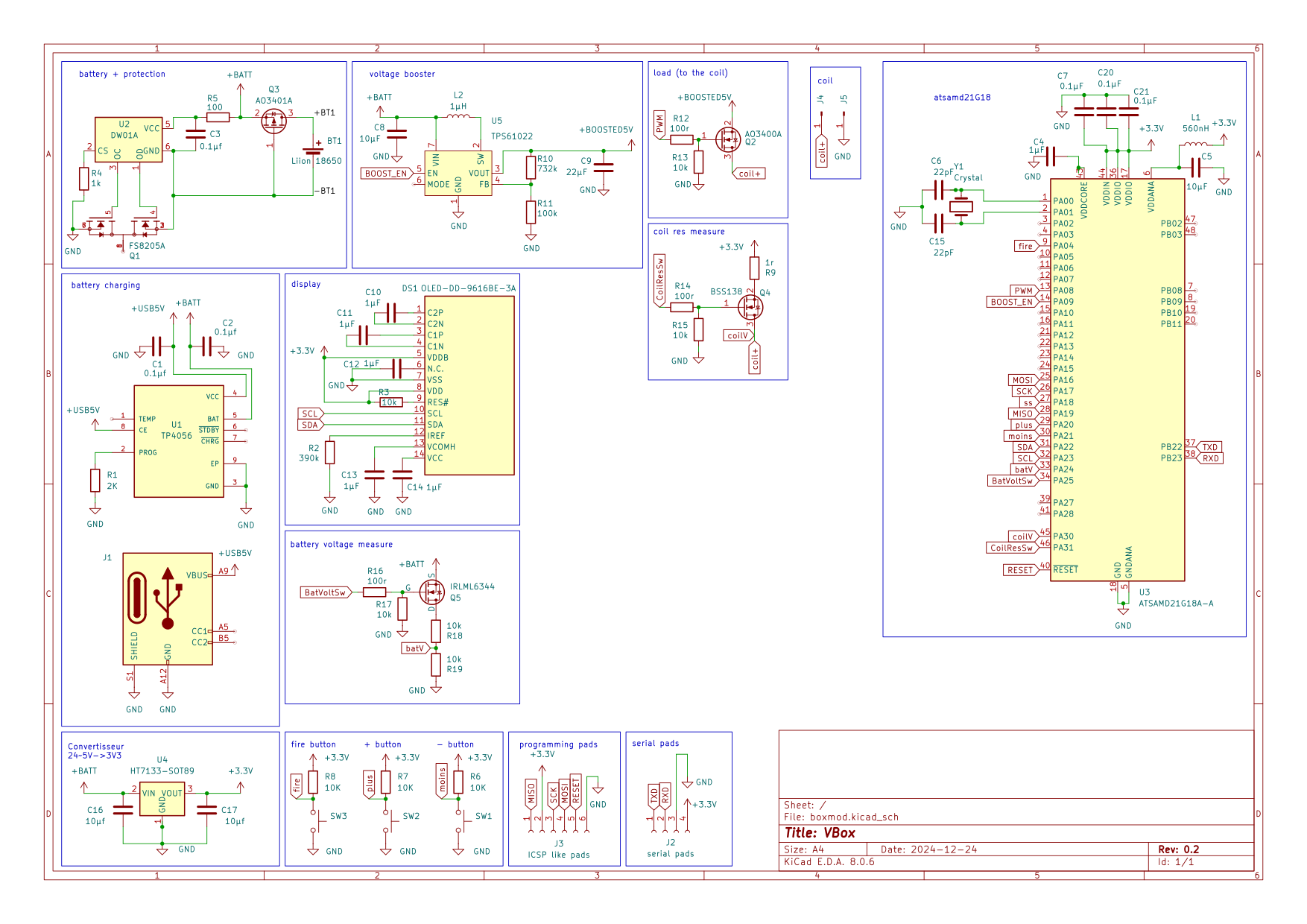Click the U2 DW01A protection chip
1307x924 pixels.
(x=129, y=139)
